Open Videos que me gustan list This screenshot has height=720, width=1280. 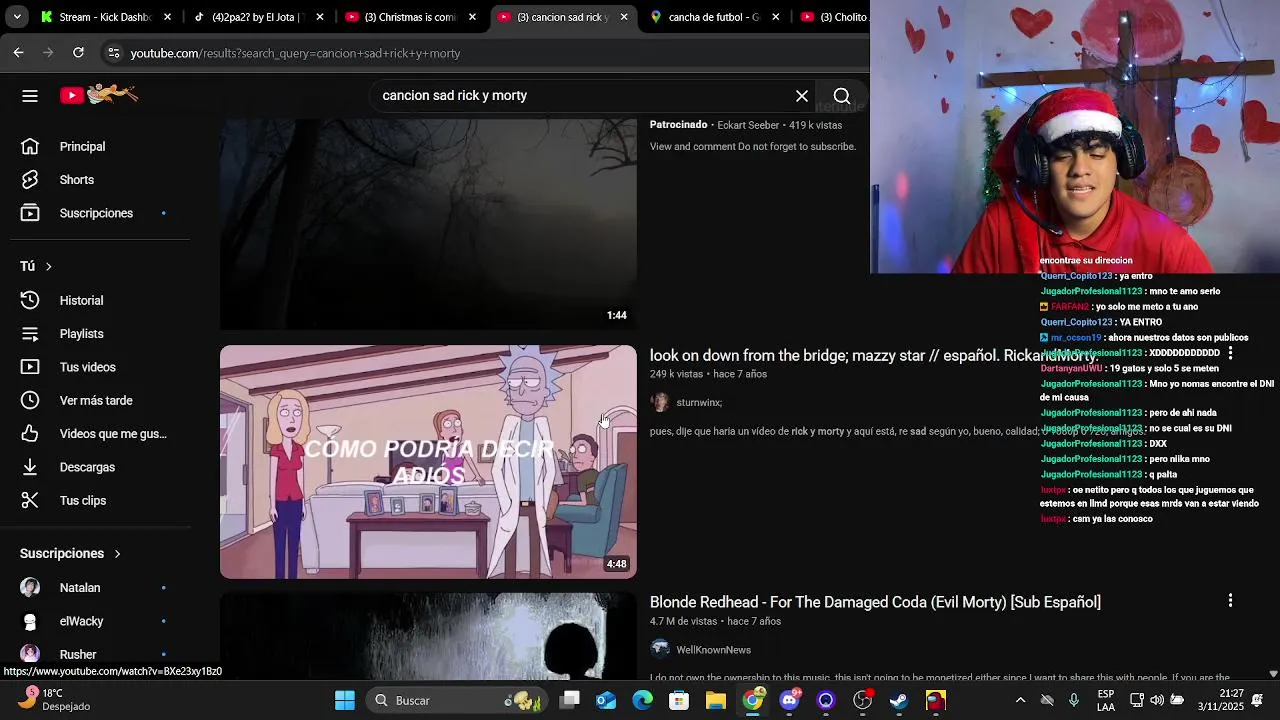coord(100,434)
